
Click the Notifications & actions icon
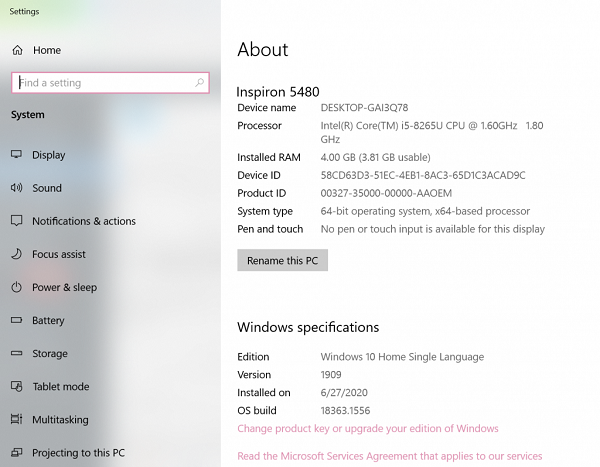17,221
